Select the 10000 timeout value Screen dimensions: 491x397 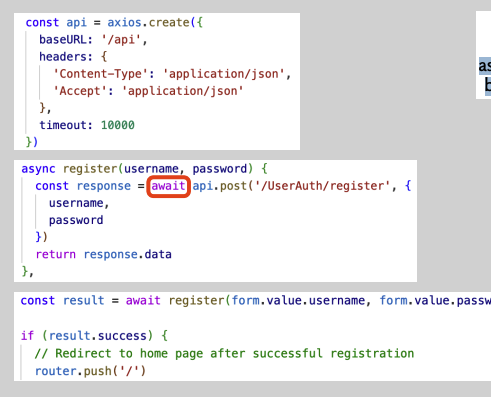pyautogui.click(x=118, y=125)
